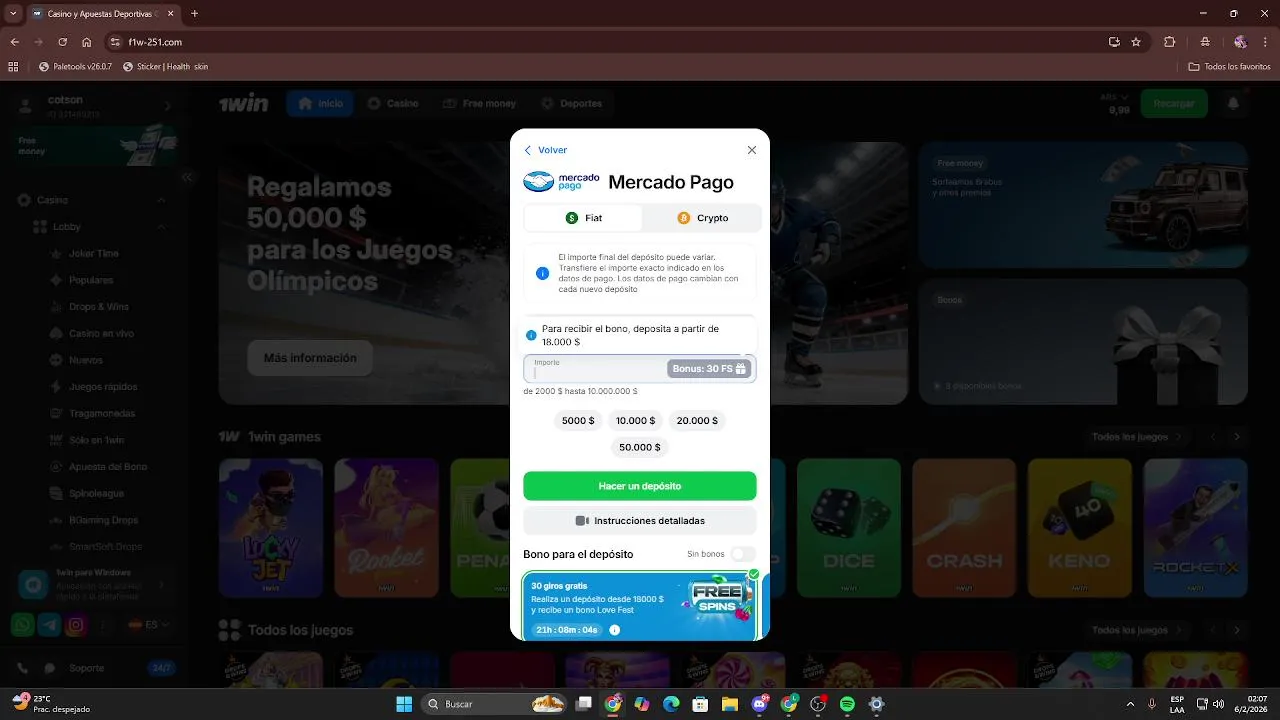The width and height of the screenshot is (1280, 720).
Task: Click Más información on the banner
Action: point(310,358)
